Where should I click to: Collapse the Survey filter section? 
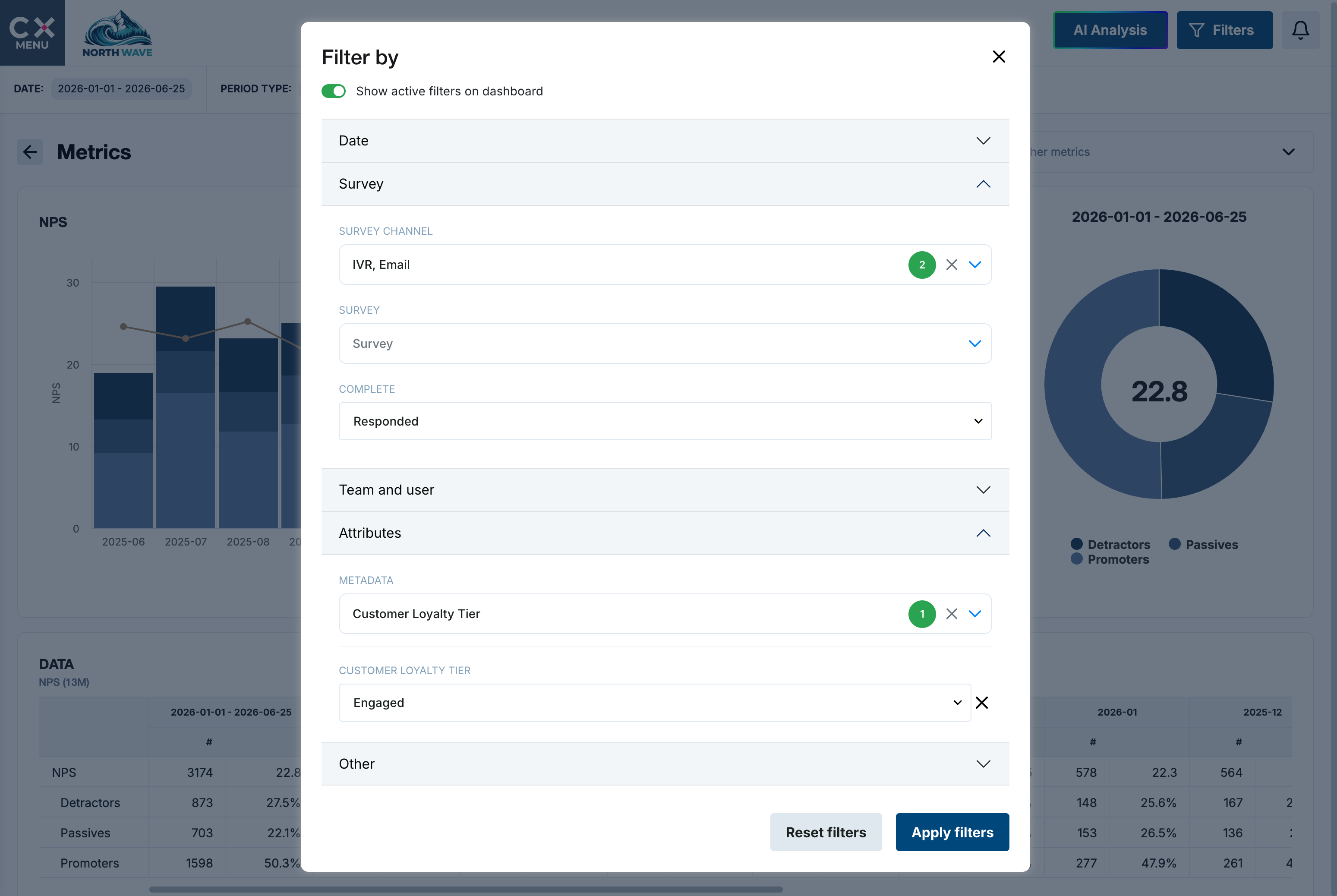[665, 184]
